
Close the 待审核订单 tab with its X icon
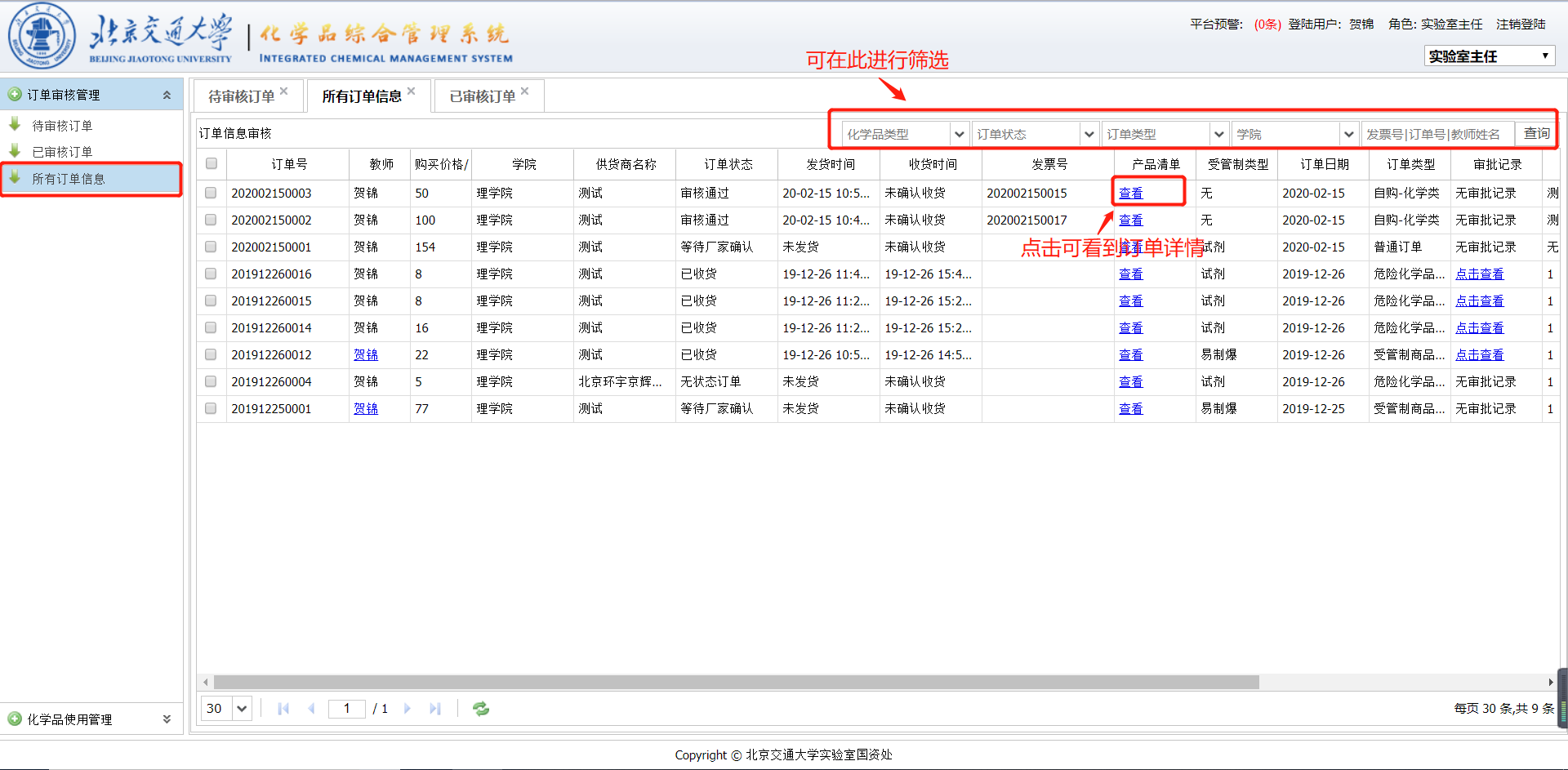pyautogui.click(x=284, y=91)
